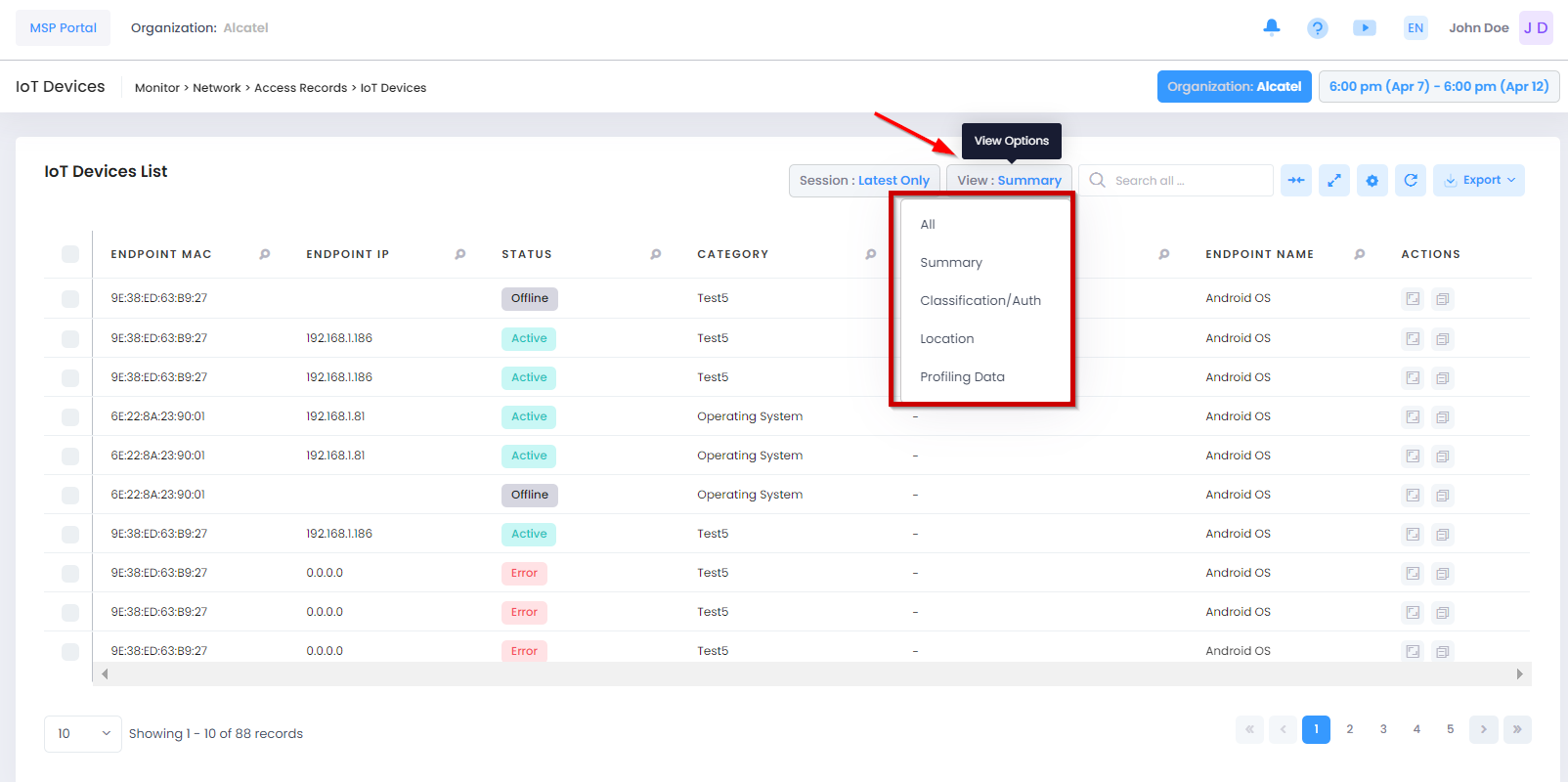This screenshot has height=782, width=1568.
Task: Select Summary in the view options menu
Action: (985, 262)
